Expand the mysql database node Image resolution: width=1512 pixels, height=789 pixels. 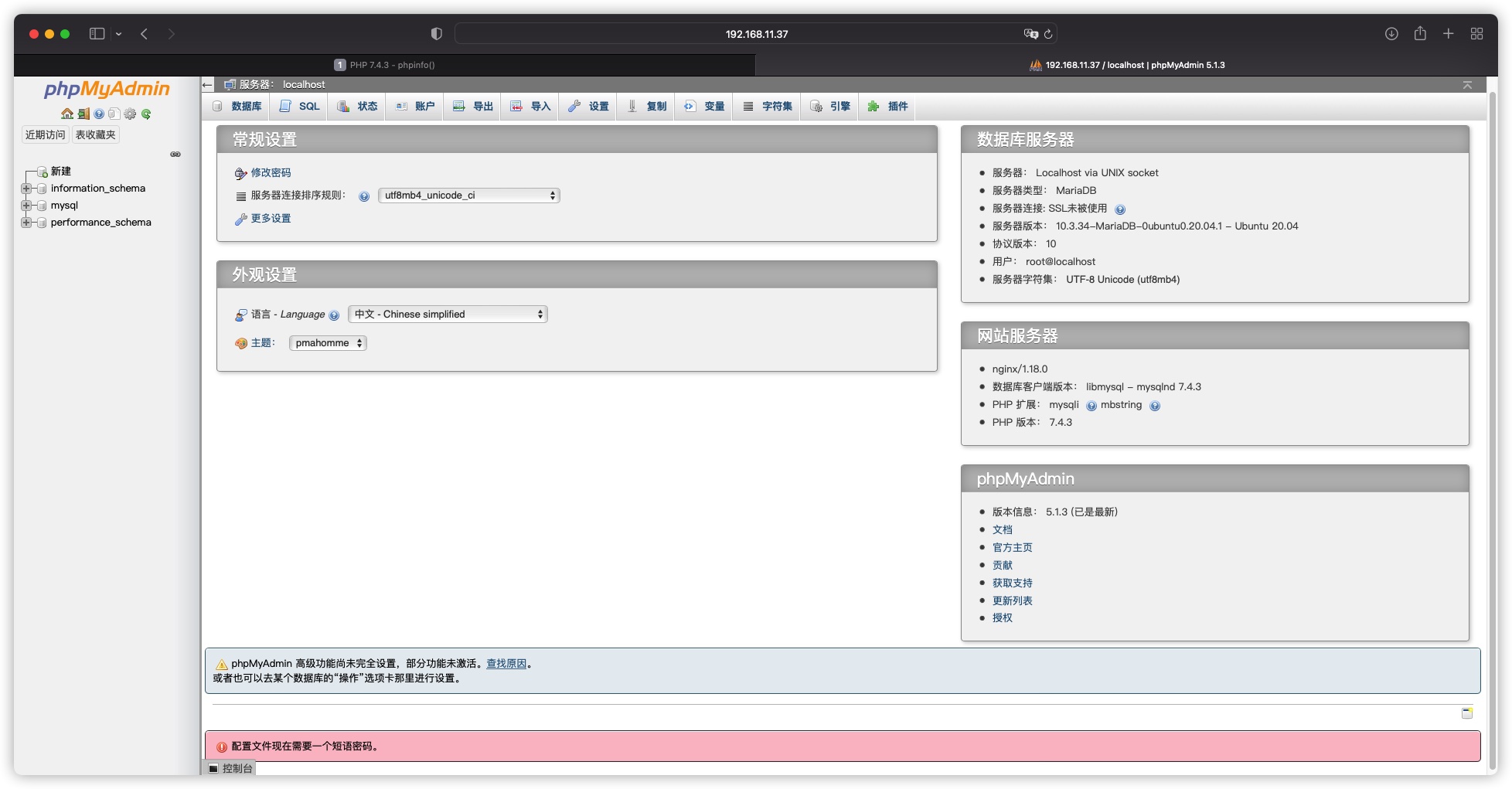26,205
